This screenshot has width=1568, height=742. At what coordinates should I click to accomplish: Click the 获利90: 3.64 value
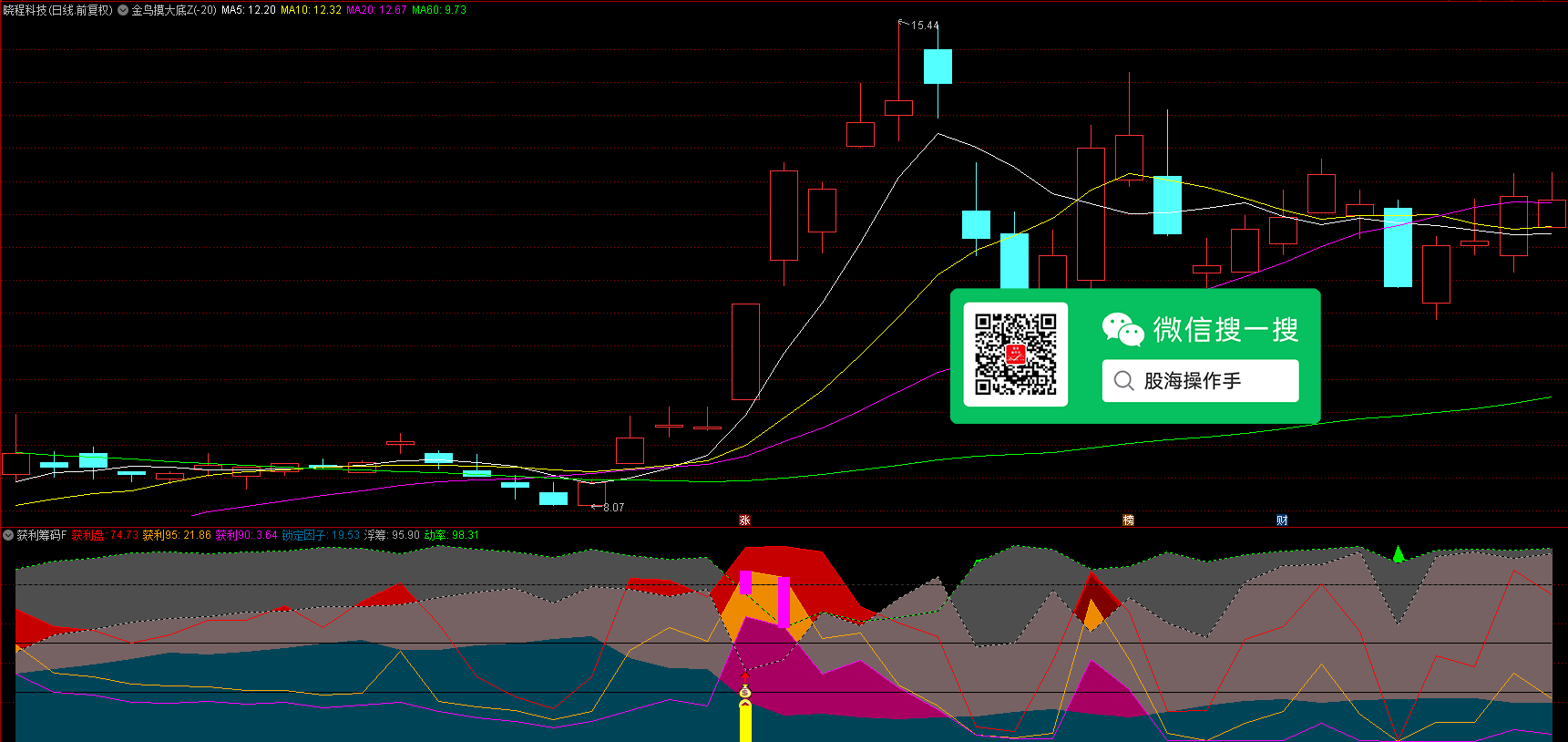point(246,535)
